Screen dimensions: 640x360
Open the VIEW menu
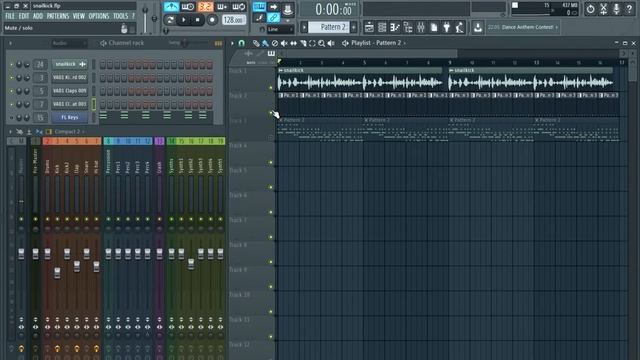79,16
